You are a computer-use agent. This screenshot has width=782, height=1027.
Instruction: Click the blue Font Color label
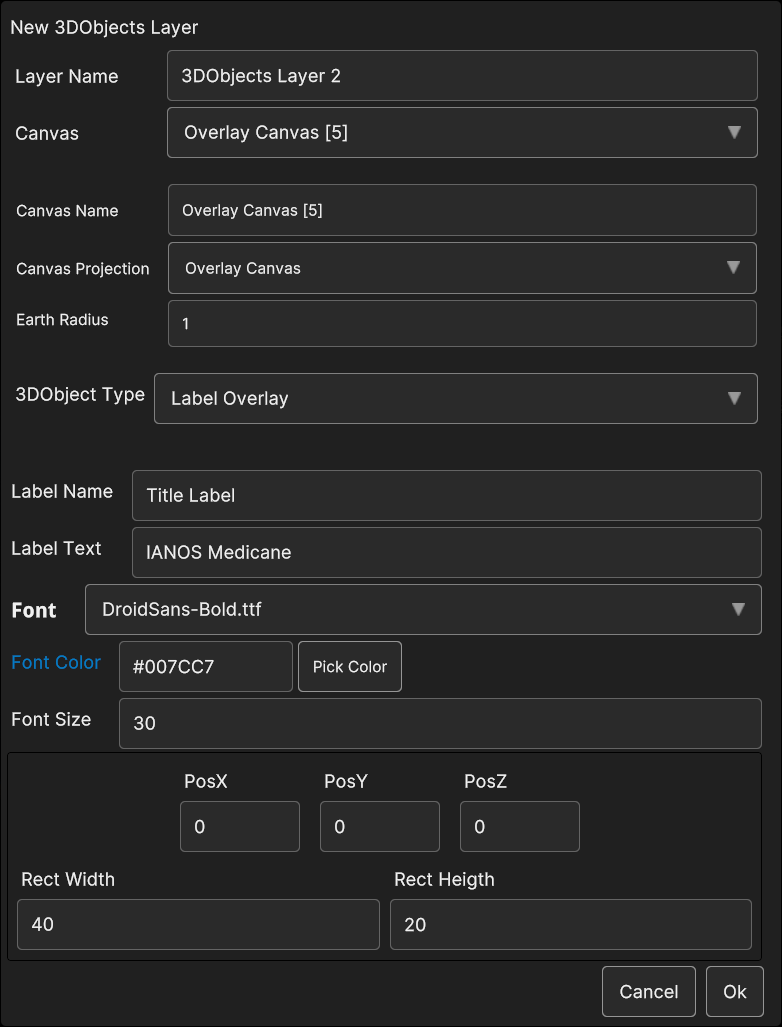click(x=56, y=662)
